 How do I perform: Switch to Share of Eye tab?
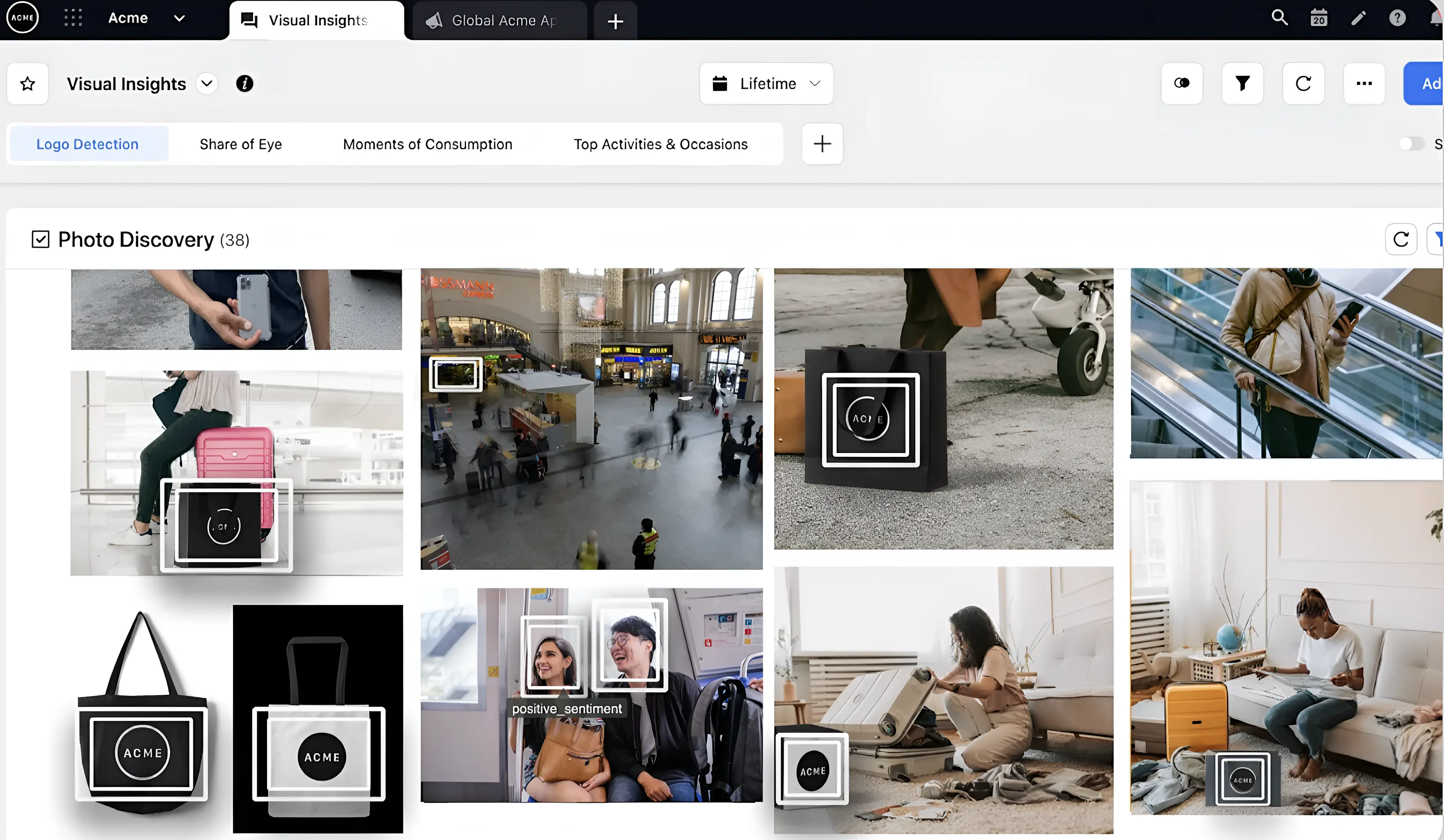(x=241, y=144)
